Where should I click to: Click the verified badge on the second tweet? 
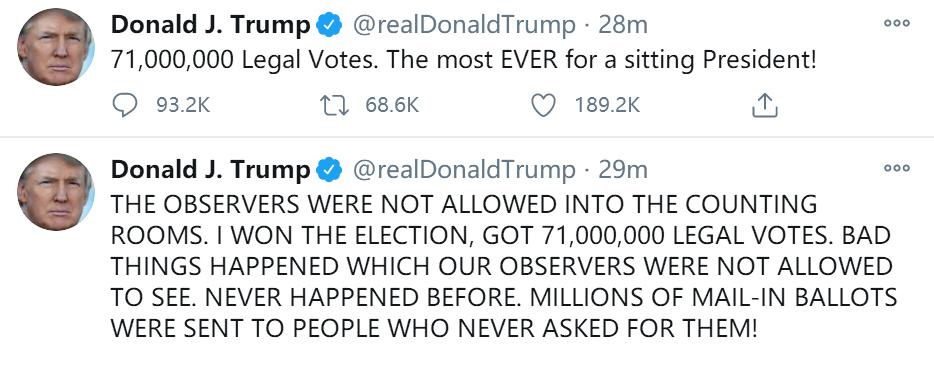pos(329,170)
